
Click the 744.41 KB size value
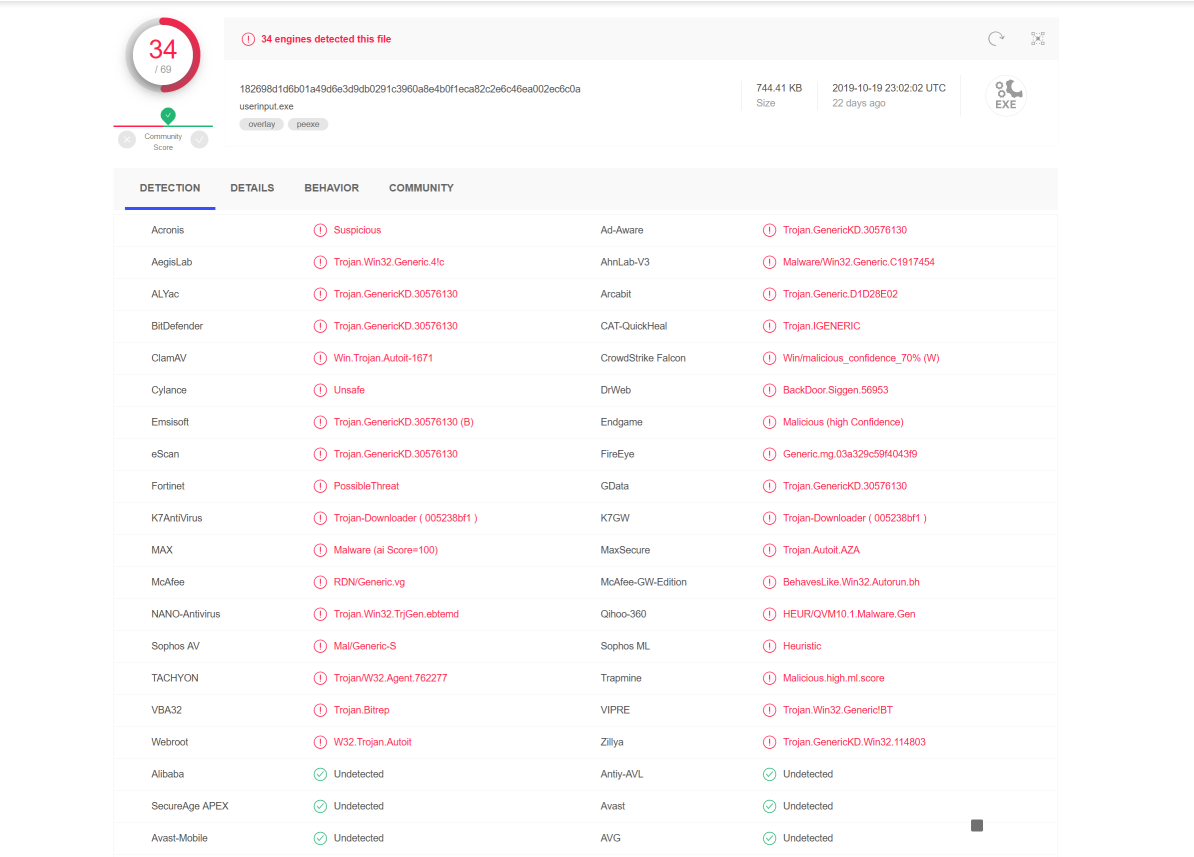779,88
